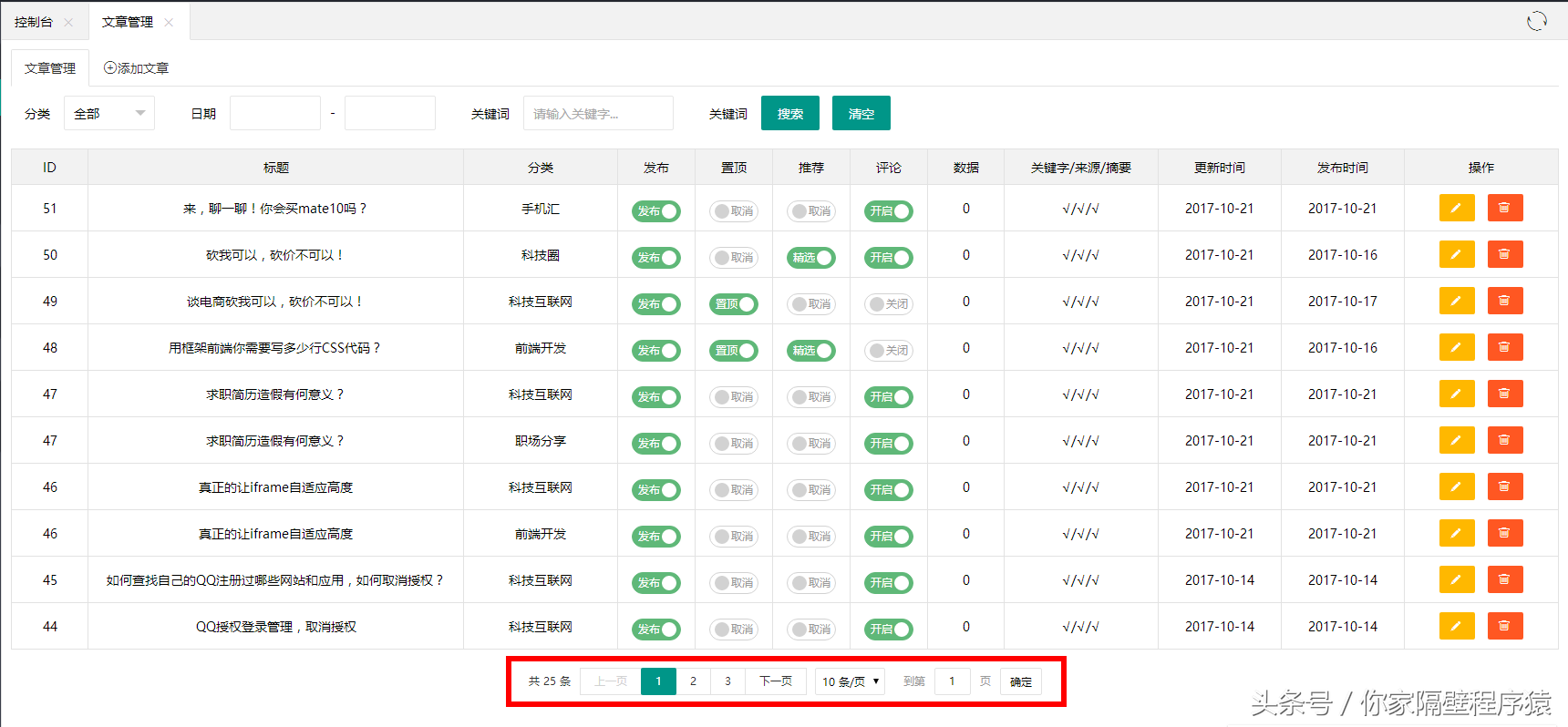Enable the 置顶 switch for article 51
The image size is (1568, 727).
click(734, 211)
